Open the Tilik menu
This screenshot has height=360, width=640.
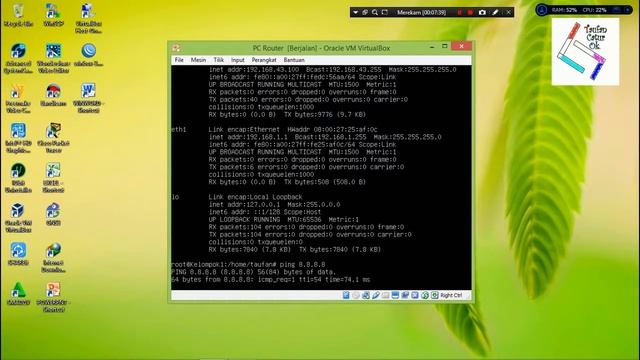coord(218,60)
